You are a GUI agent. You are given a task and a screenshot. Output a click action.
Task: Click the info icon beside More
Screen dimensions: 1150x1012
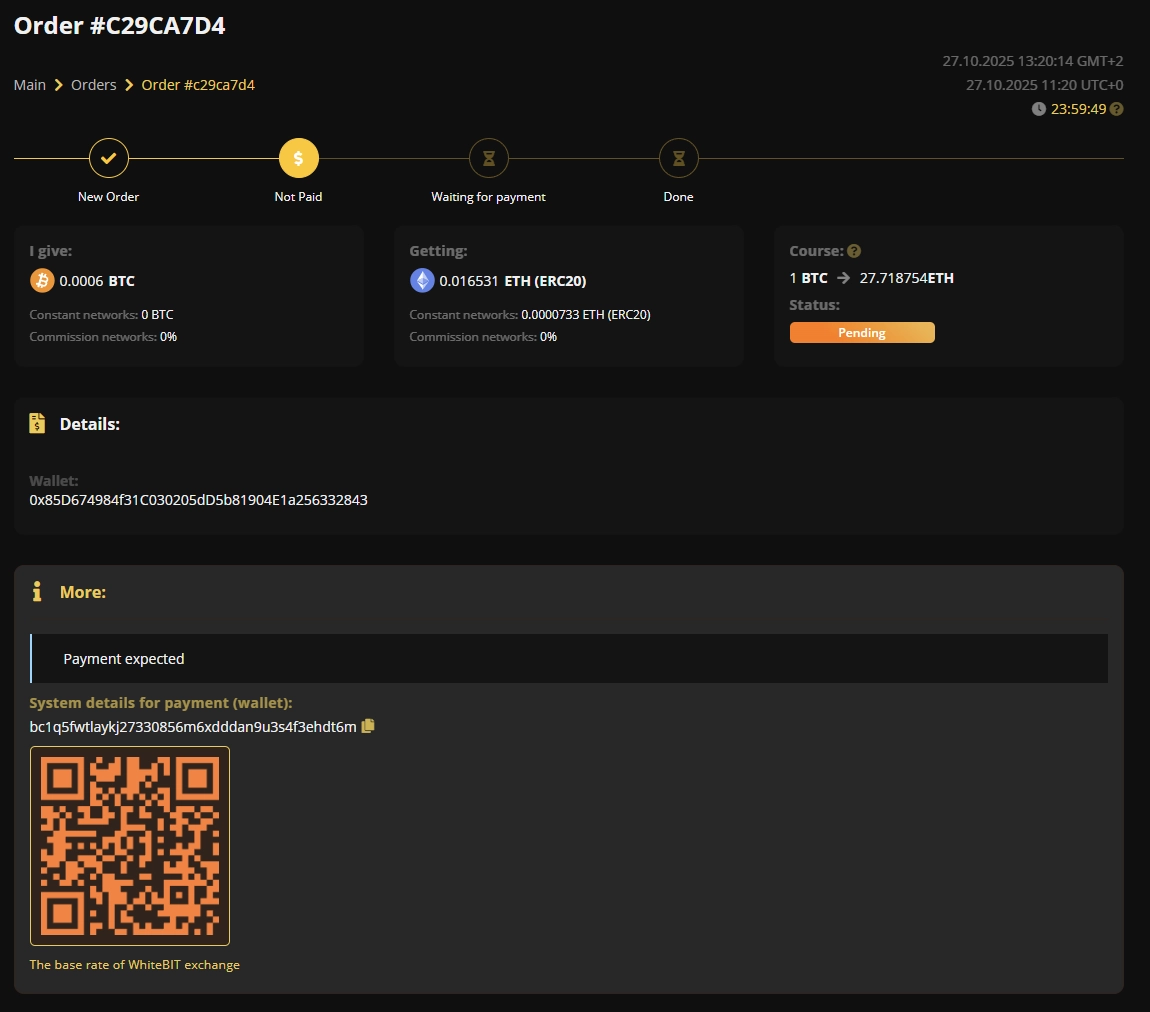[x=37, y=591]
